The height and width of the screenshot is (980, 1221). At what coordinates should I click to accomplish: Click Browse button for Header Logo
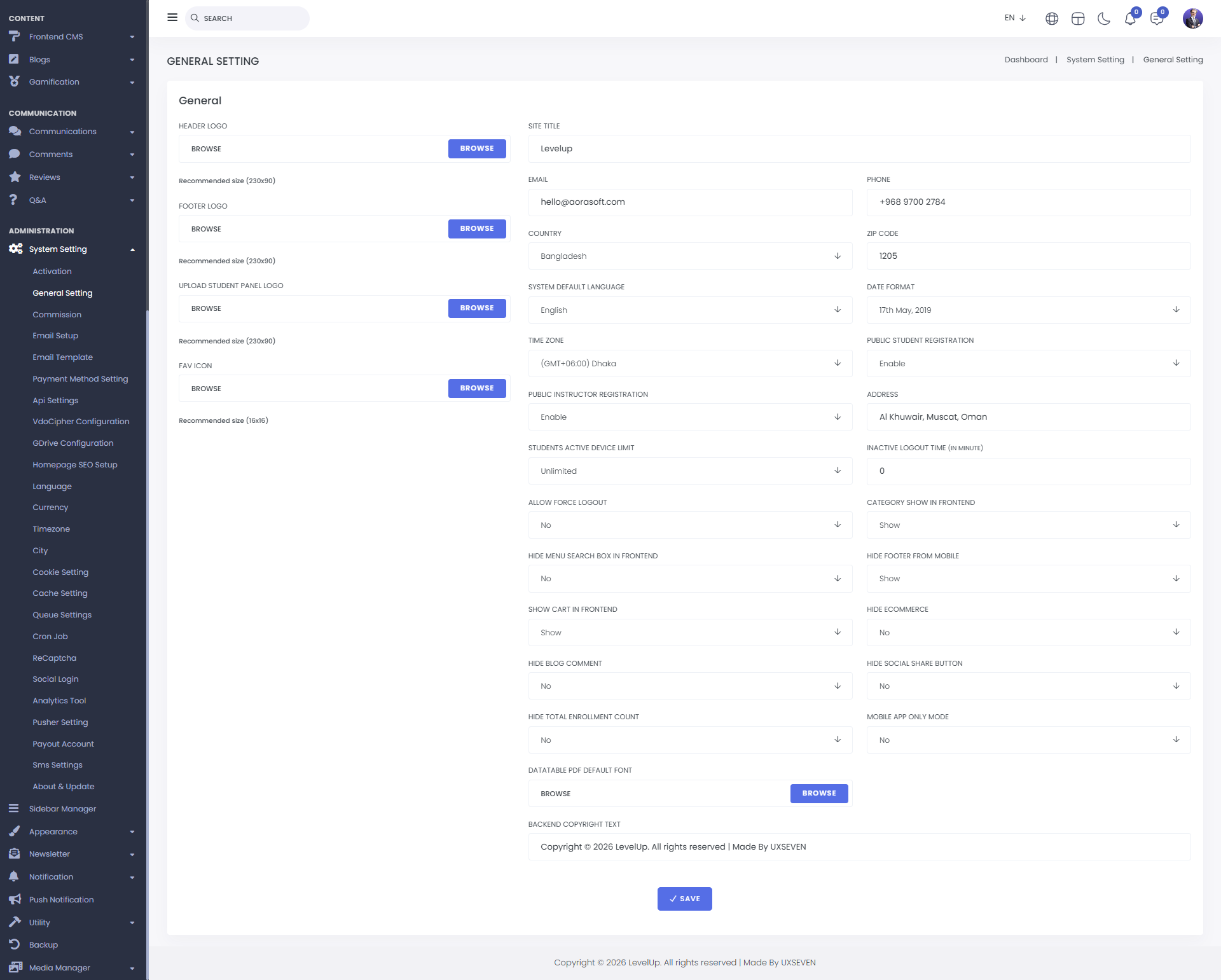(x=477, y=149)
